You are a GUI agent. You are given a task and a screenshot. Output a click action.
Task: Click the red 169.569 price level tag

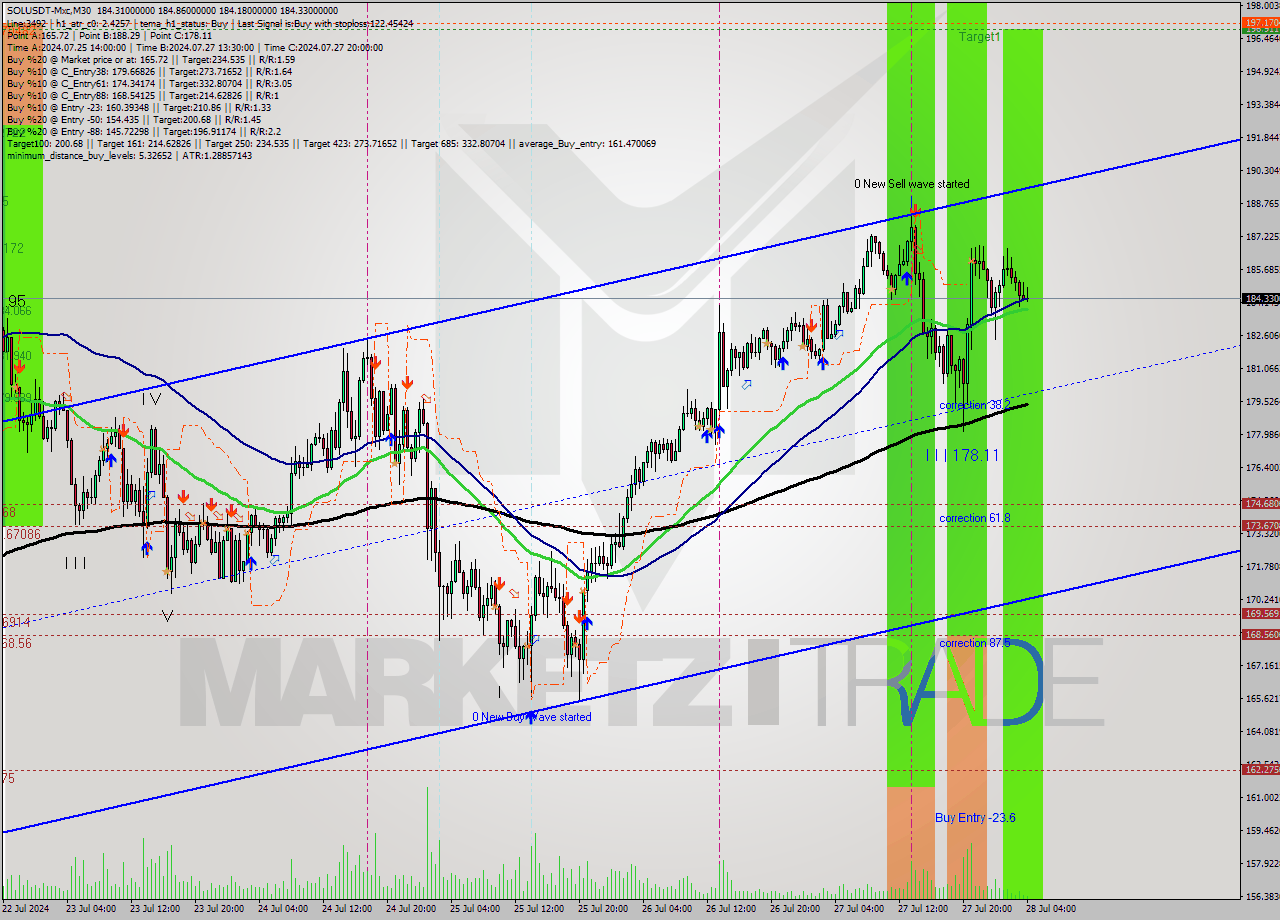click(1260, 613)
